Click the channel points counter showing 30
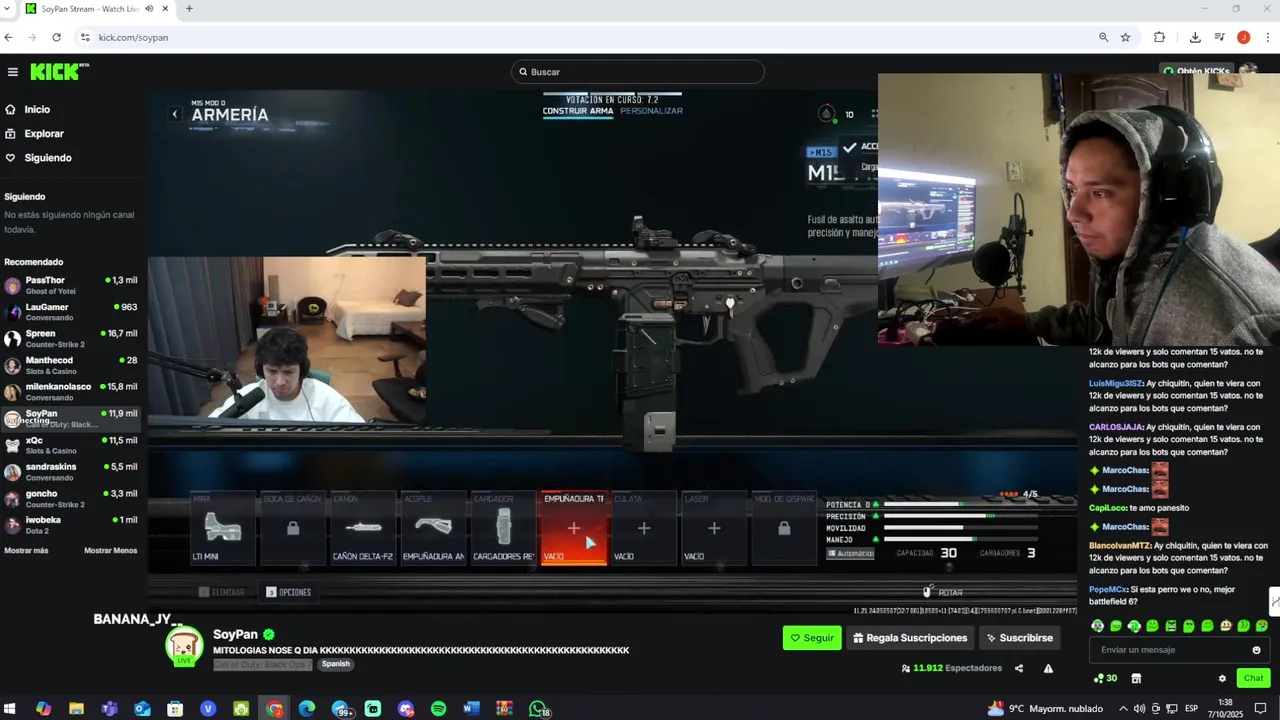 coord(1106,678)
